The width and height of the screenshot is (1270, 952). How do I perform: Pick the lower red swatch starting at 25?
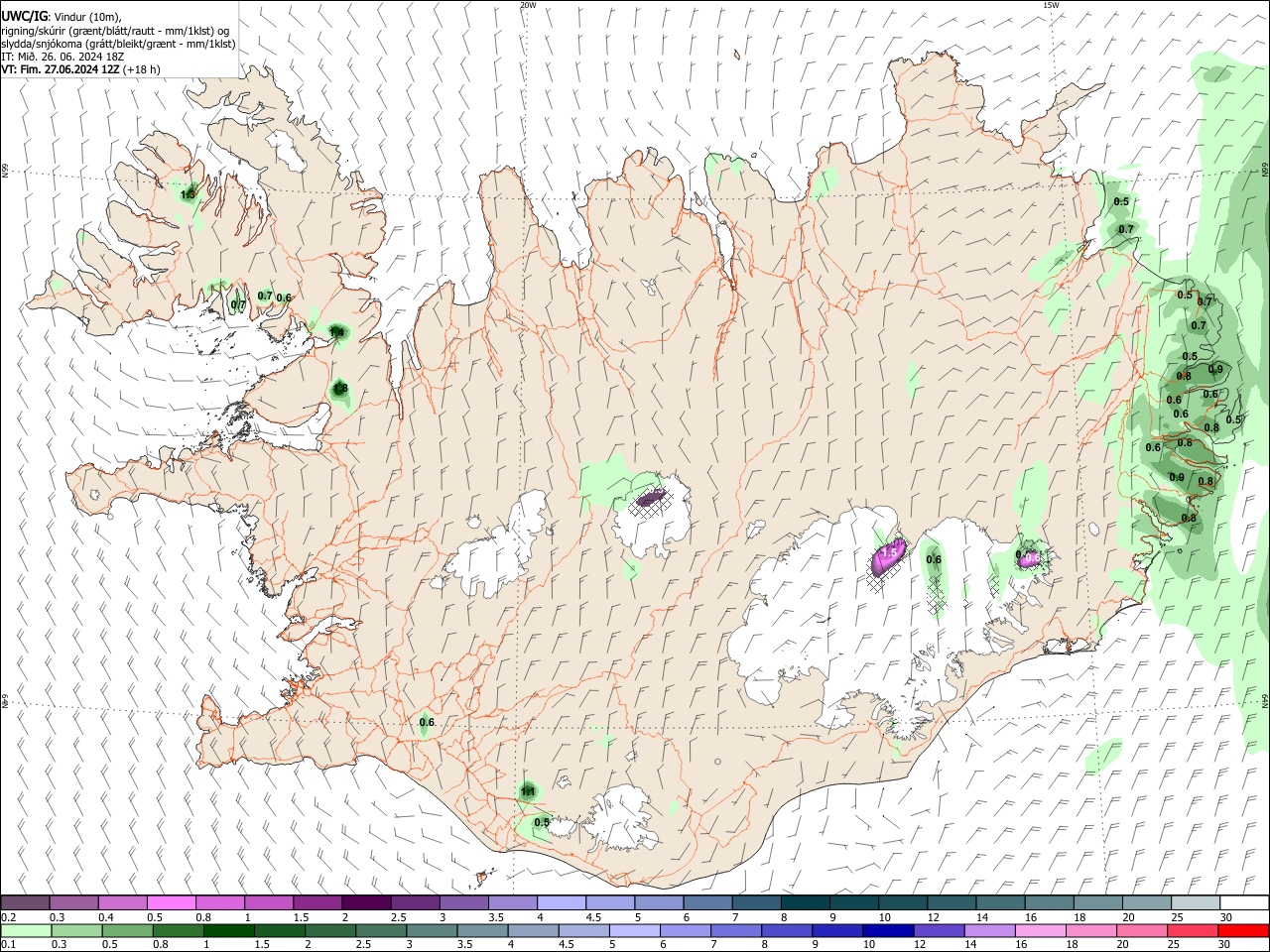pos(1192,930)
